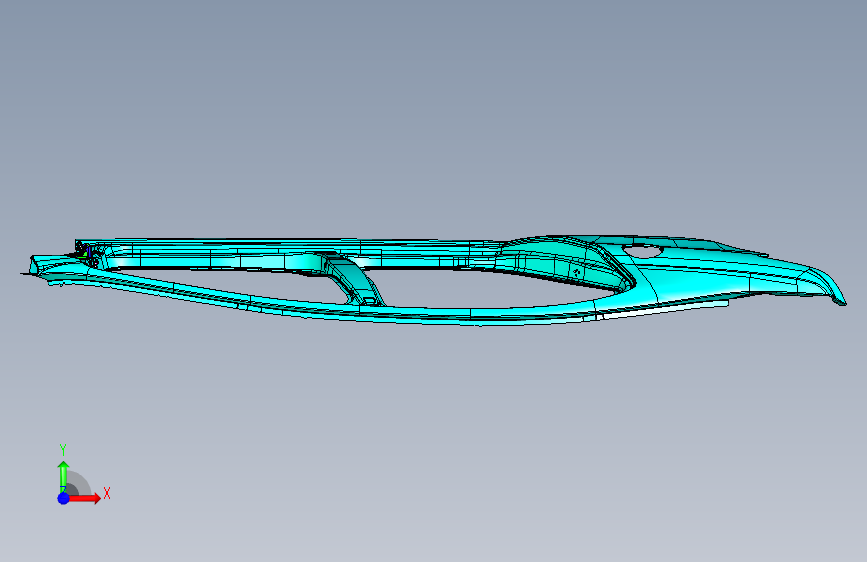
Task: Click the green Y label of the triad
Action: [63, 450]
